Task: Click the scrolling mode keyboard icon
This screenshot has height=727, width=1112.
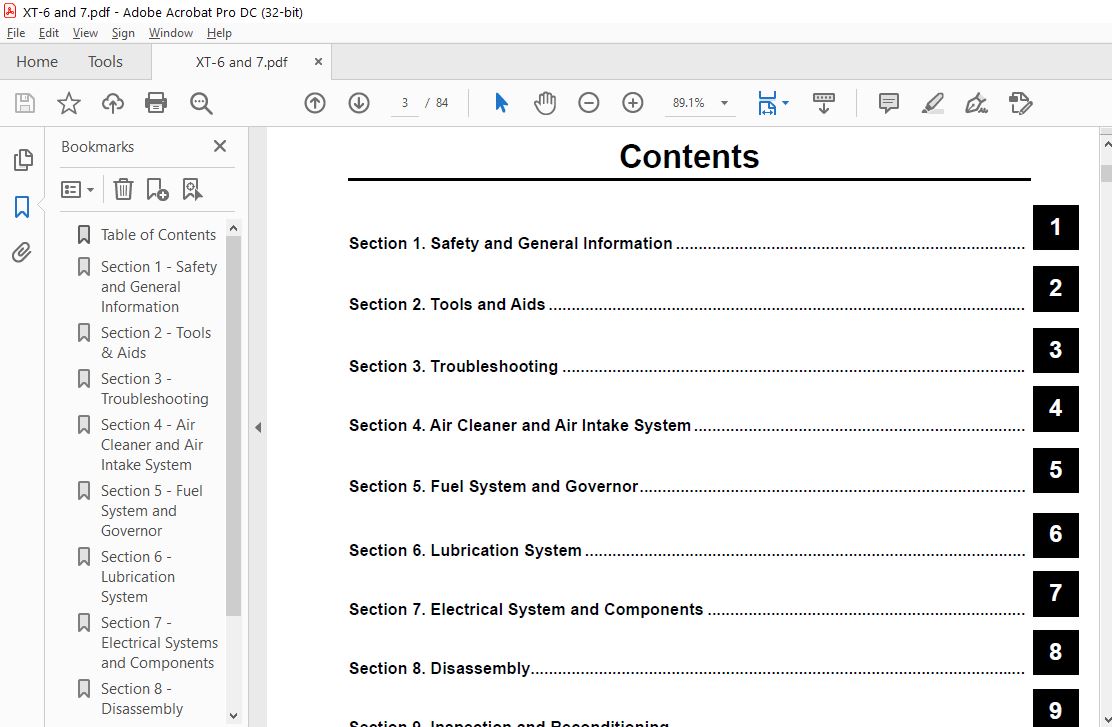Action: click(824, 104)
